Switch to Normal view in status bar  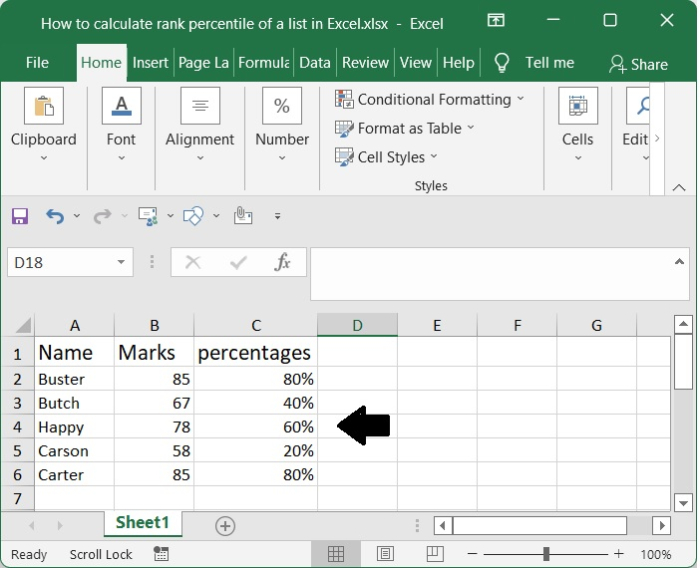(x=336, y=554)
